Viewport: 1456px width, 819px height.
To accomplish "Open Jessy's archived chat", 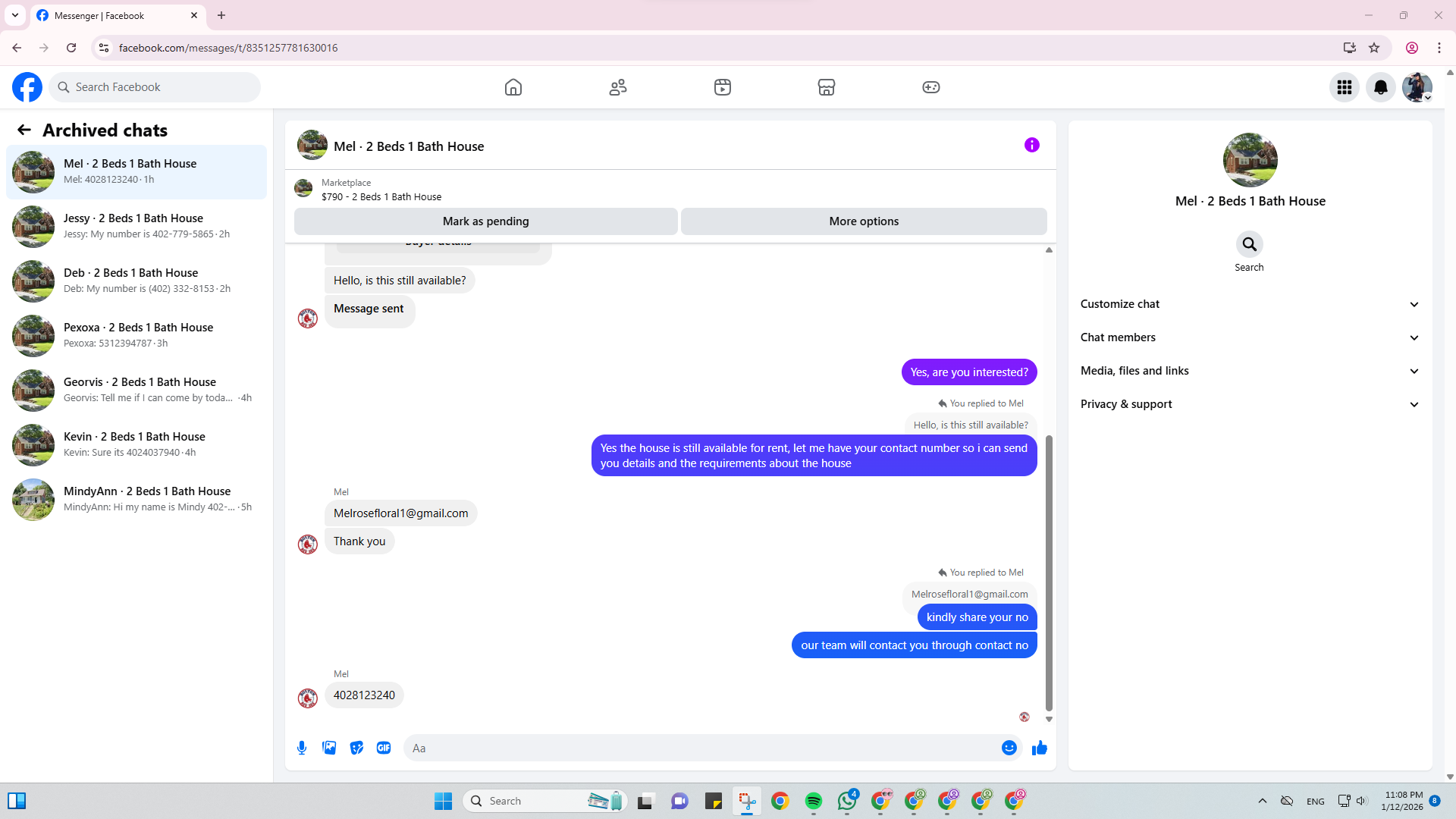I will (136, 226).
